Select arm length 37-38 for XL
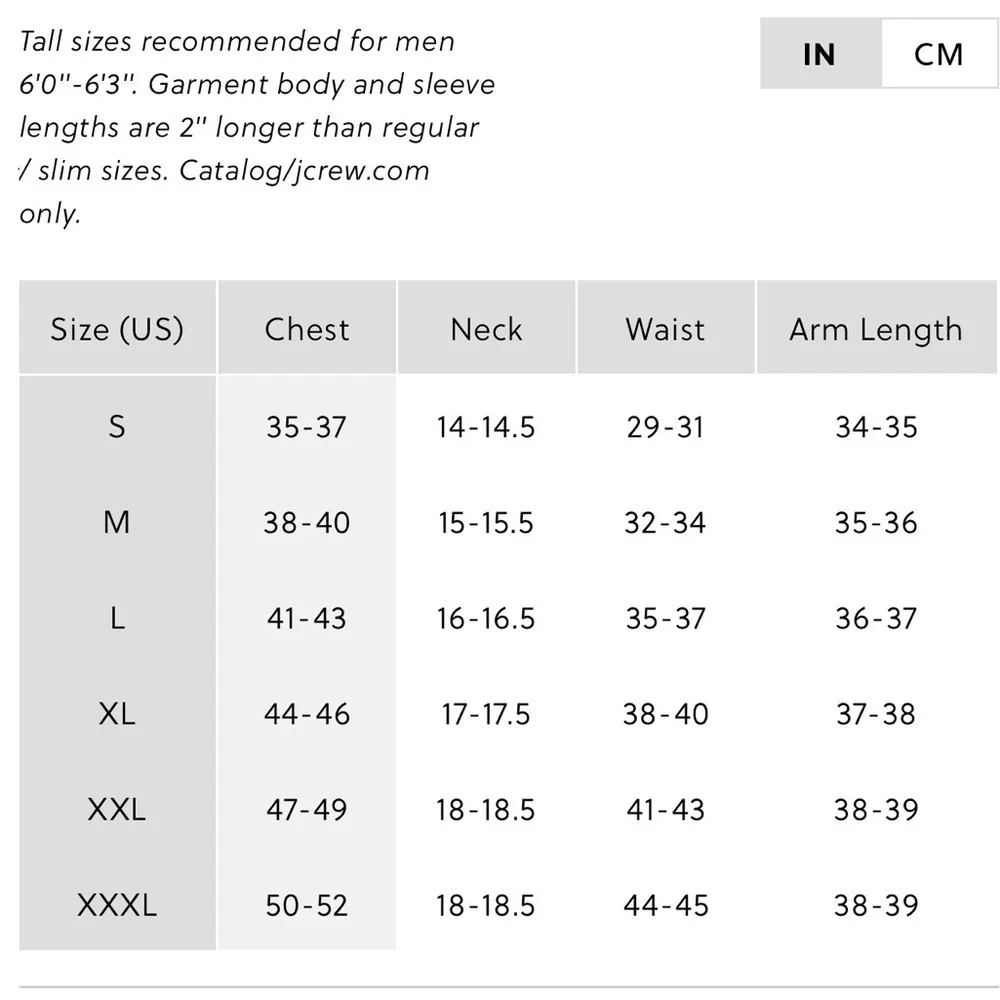Viewport: 1000px width, 1000px height. (x=876, y=714)
